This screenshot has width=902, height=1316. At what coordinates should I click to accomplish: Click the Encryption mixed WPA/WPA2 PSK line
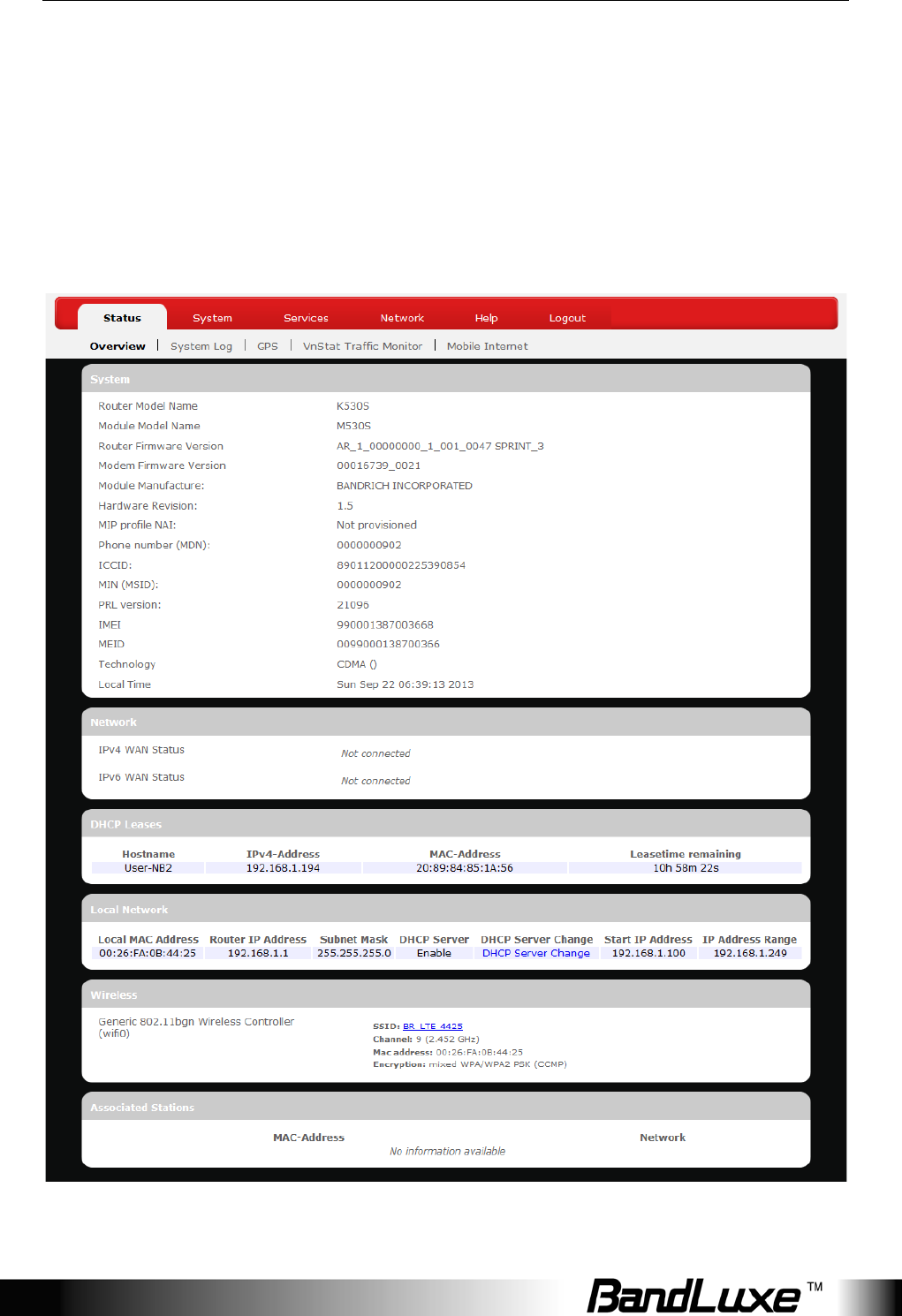click(x=469, y=1064)
